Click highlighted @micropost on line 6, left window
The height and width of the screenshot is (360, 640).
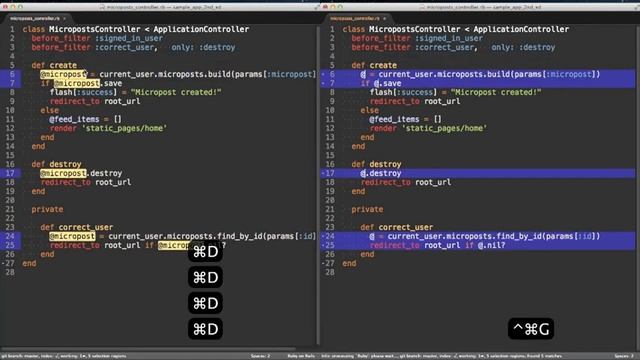[x=63, y=74]
